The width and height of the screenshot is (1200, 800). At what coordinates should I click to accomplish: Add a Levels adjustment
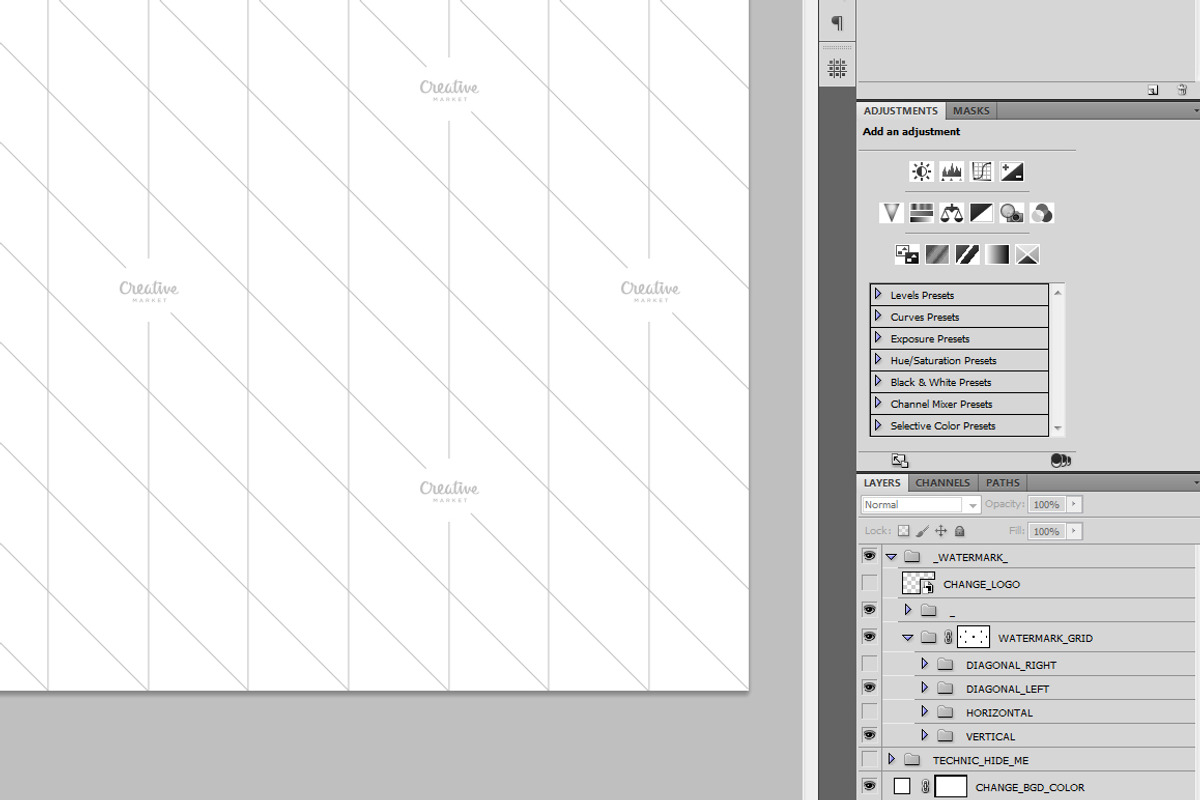(952, 172)
